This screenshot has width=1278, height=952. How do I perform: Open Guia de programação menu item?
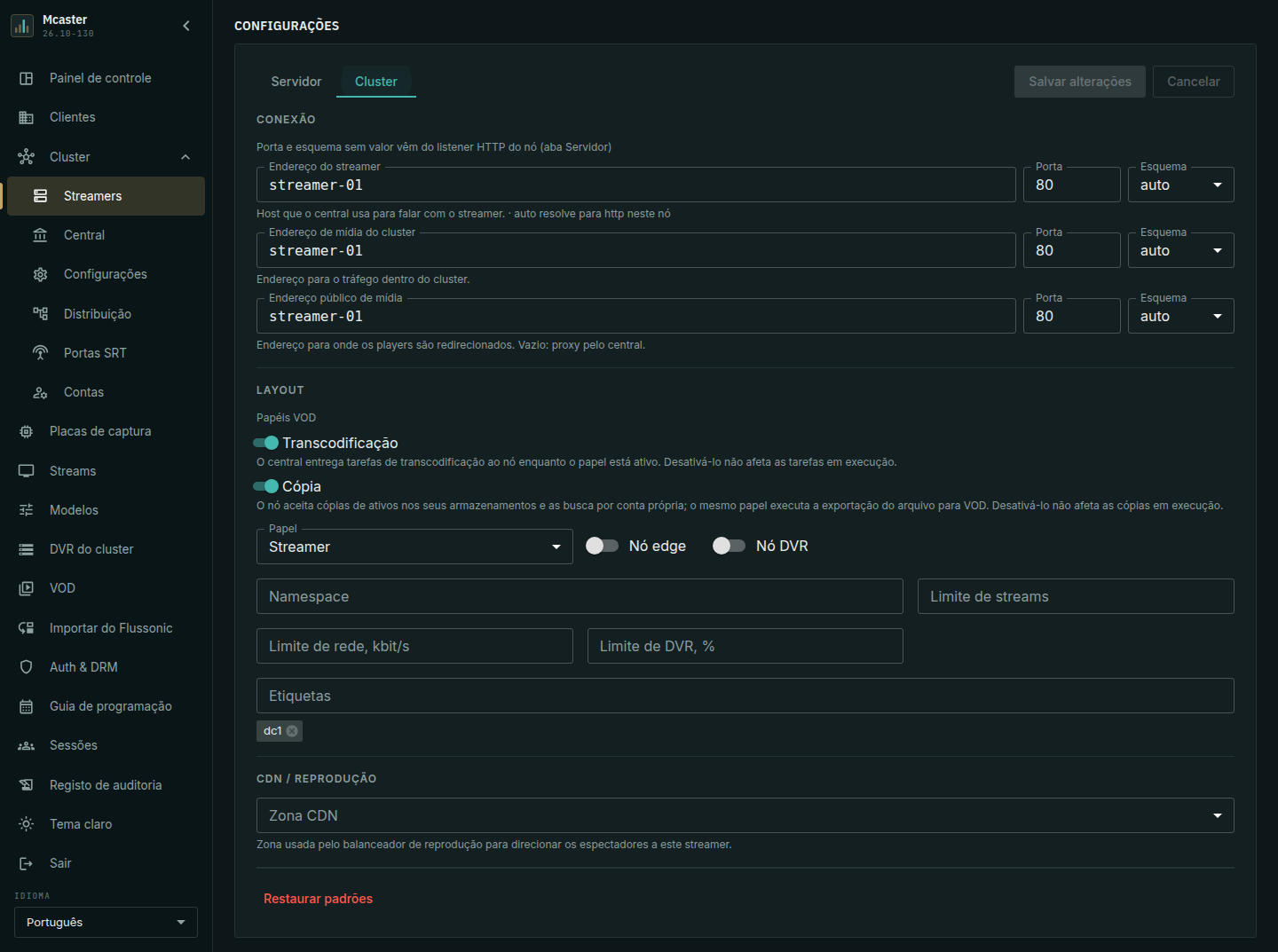click(x=106, y=706)
